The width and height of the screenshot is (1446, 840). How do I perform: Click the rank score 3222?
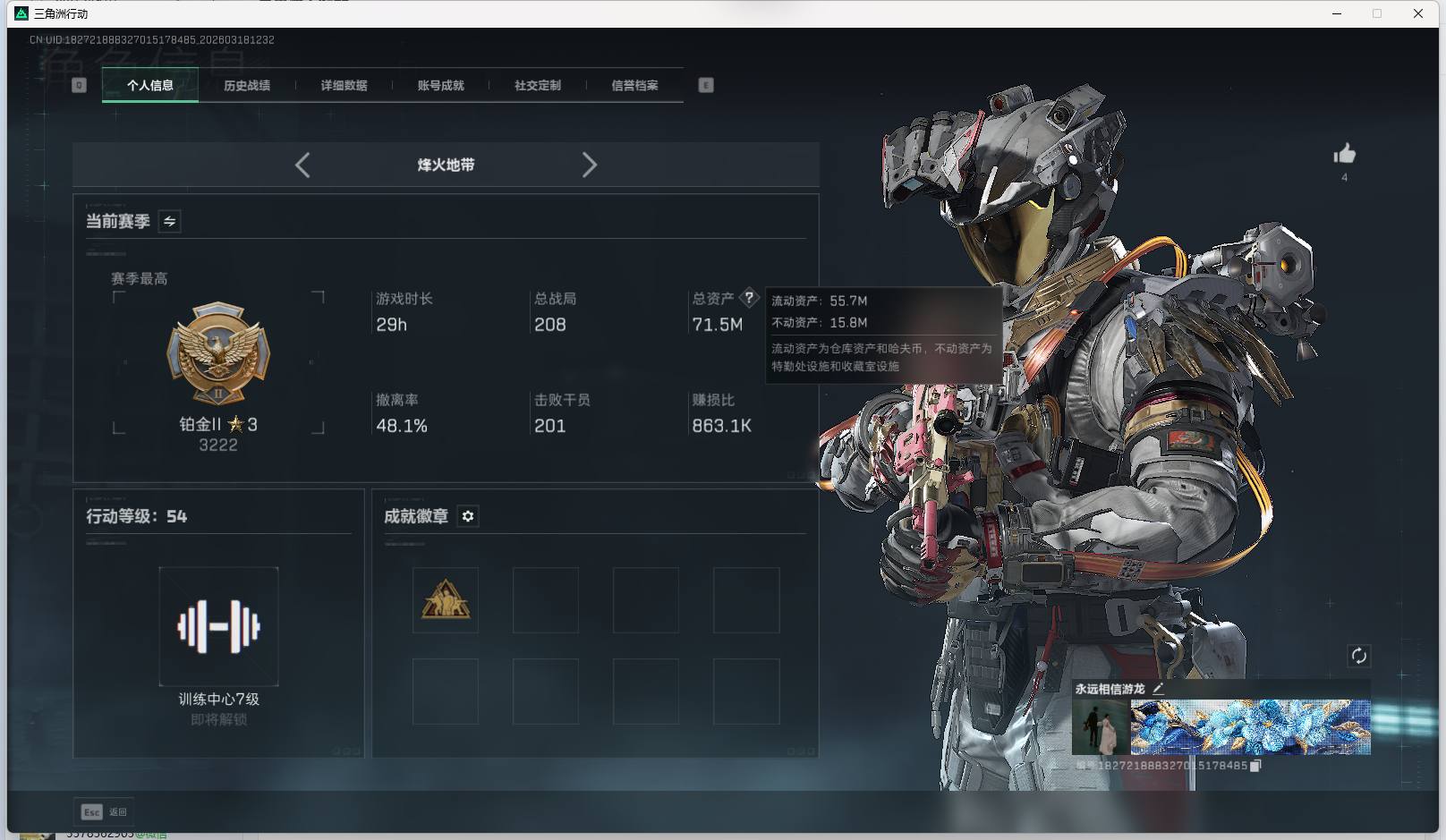coord(218,445)
